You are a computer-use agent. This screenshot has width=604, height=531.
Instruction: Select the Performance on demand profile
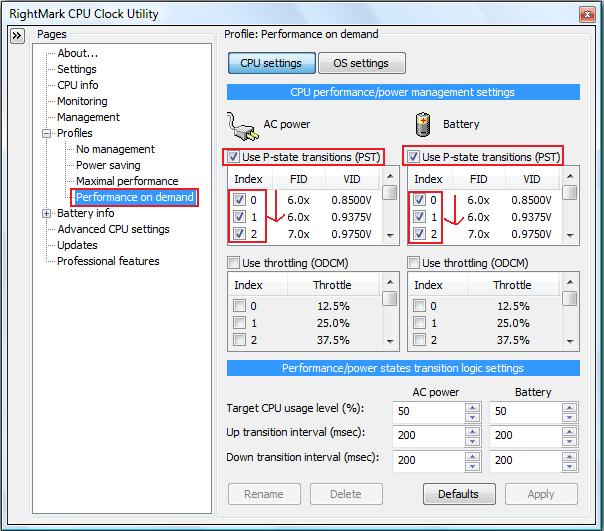point(135,197)
